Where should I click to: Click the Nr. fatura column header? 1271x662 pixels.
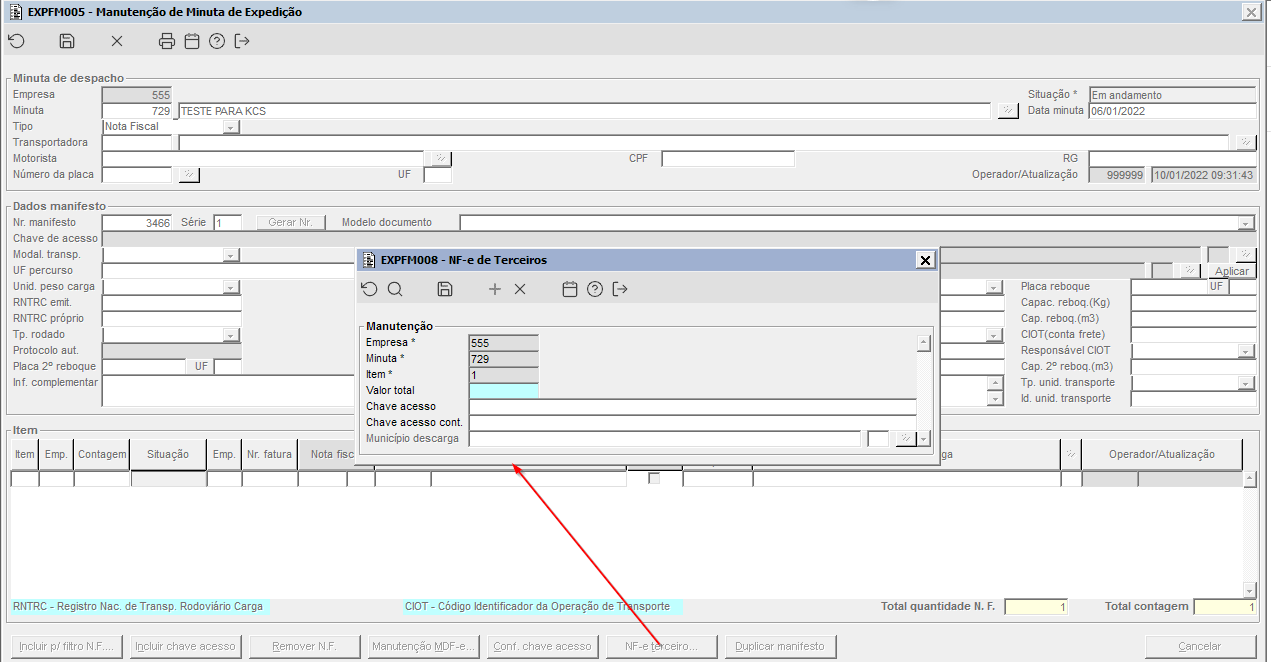pyautogui.click(x=270, y=454)
